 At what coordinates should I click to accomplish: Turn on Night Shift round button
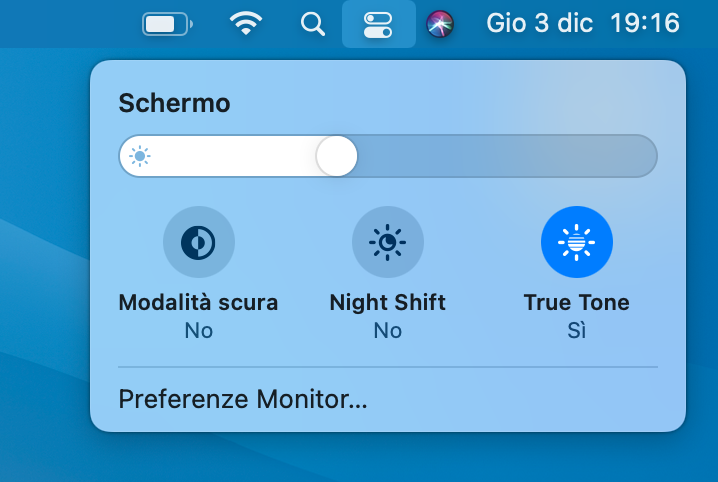387,242
